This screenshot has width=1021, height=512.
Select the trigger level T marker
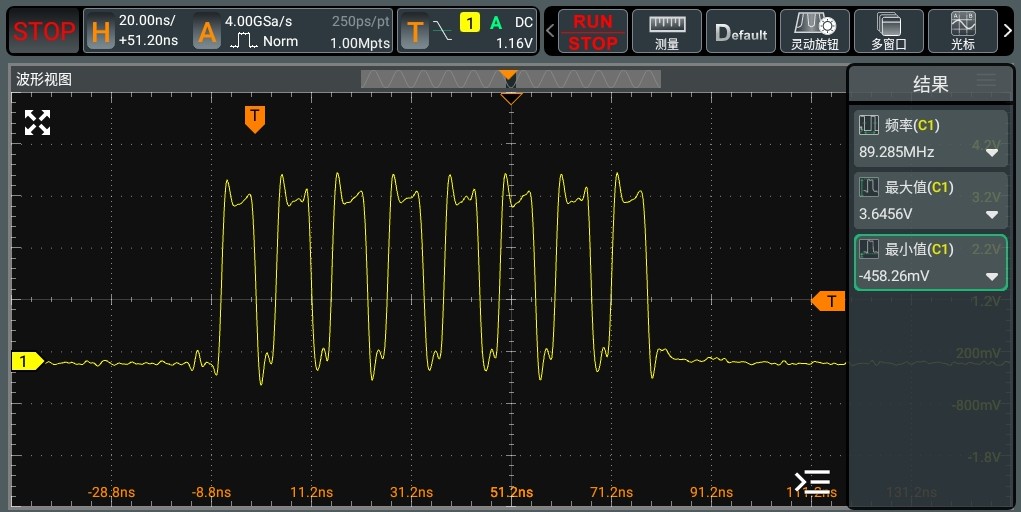tap(828, 301)
